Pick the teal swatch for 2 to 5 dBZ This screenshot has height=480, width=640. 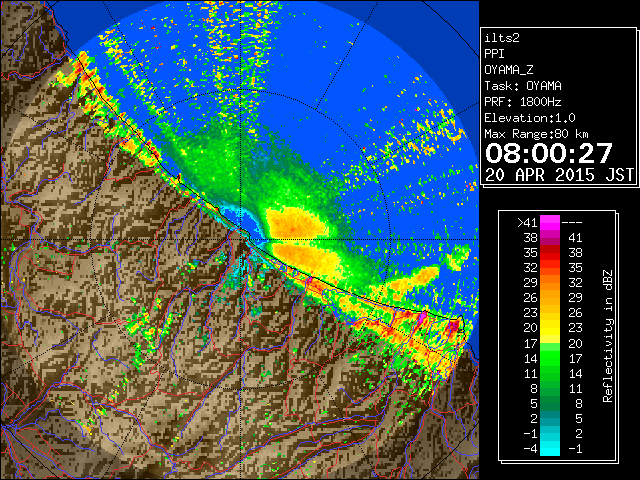click(550, 418)
